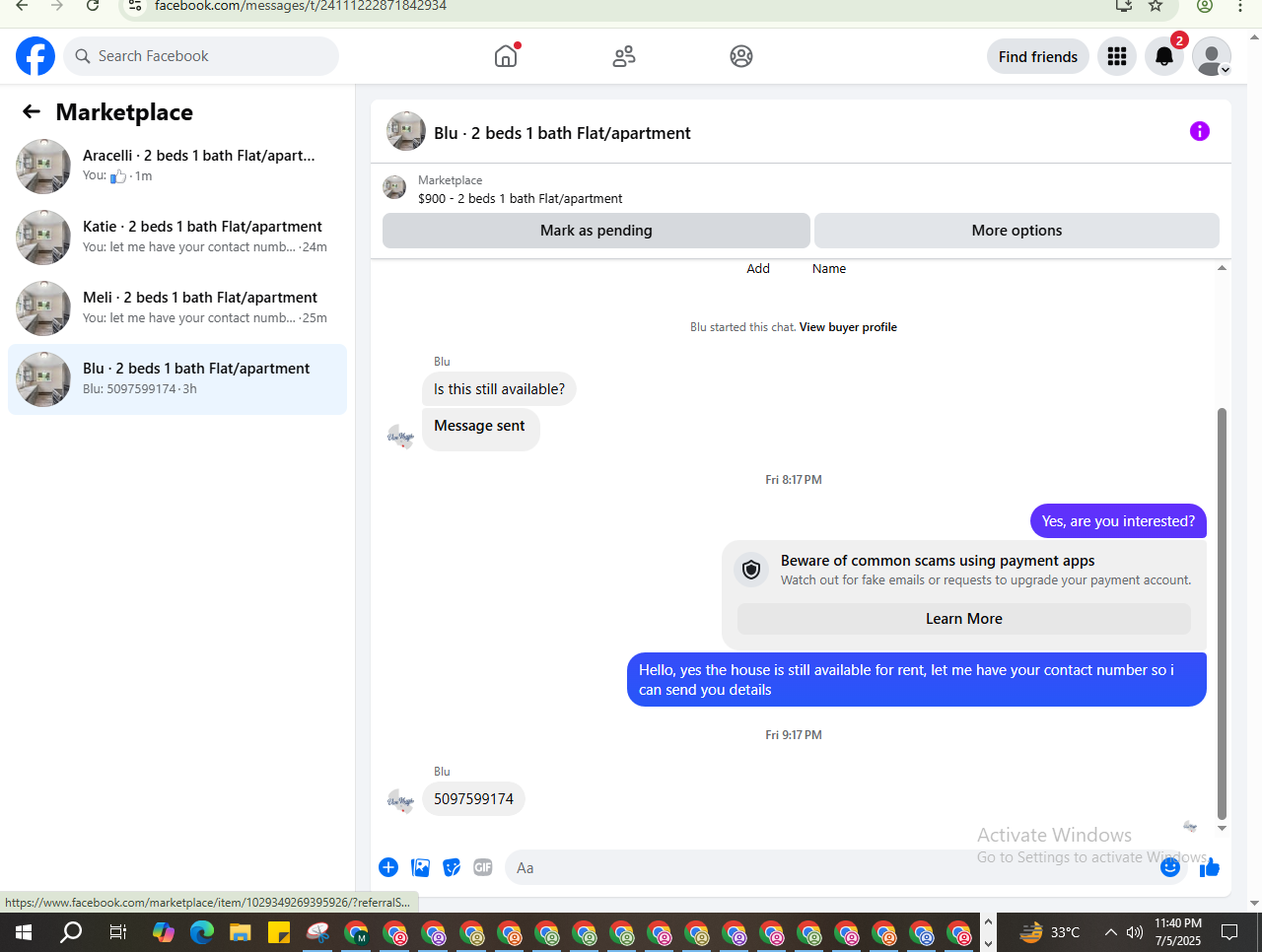Open Snipping Tool from the taskbar
This screenshot has height=952, width=1262.
[317, 932]
